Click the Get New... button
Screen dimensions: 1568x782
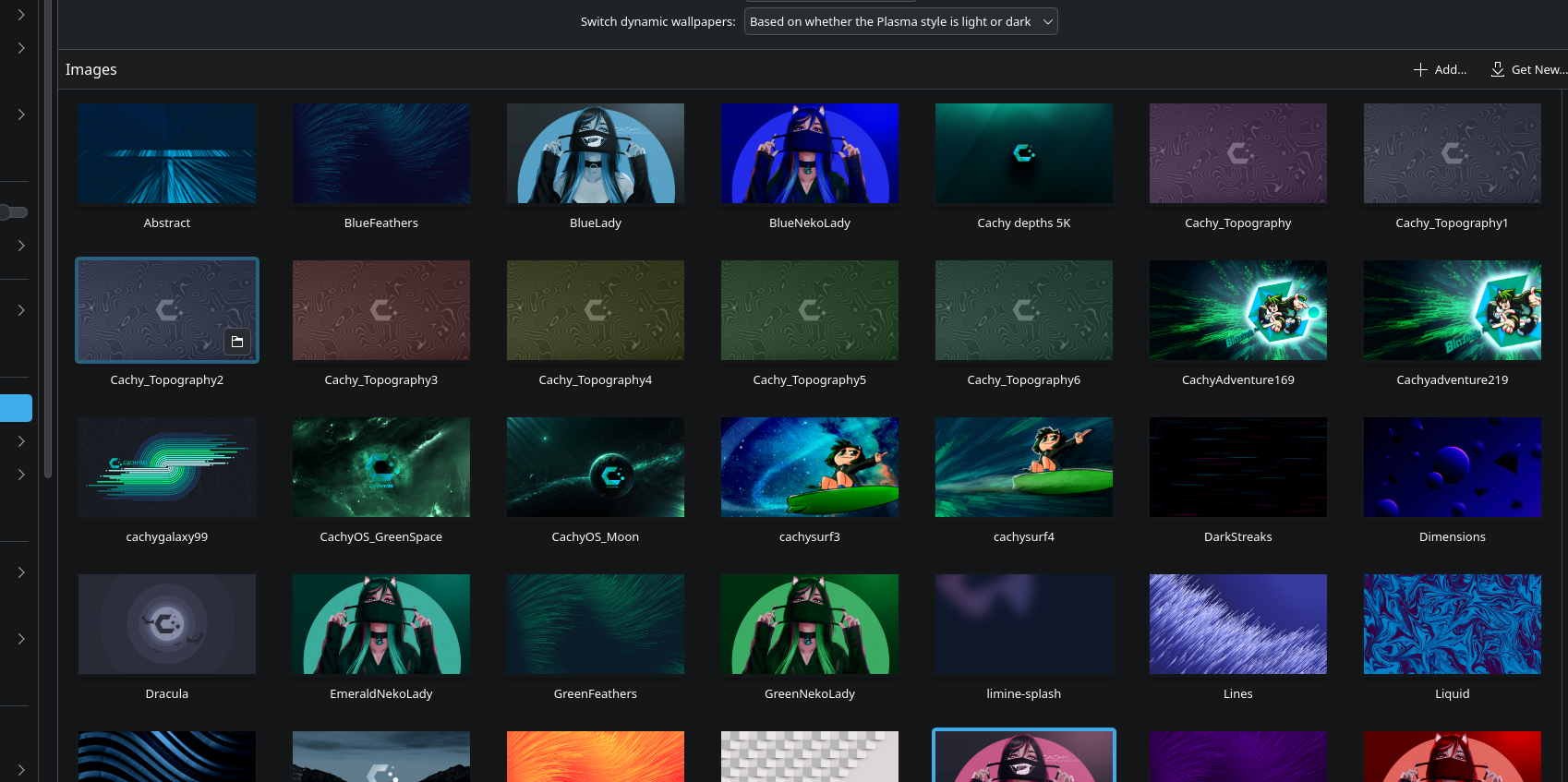coord(1528,69)
